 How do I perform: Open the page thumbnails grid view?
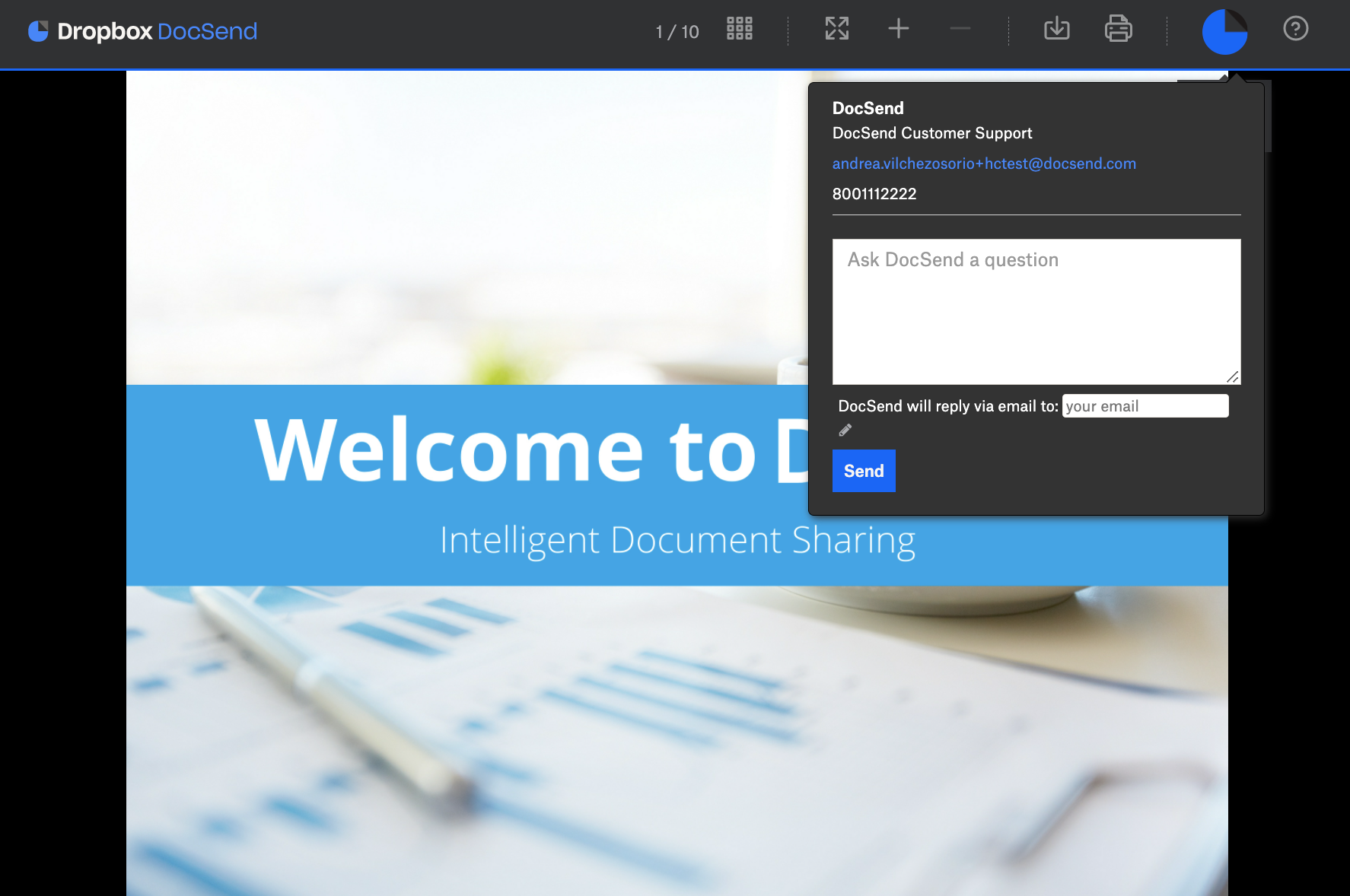coord(740,29)
